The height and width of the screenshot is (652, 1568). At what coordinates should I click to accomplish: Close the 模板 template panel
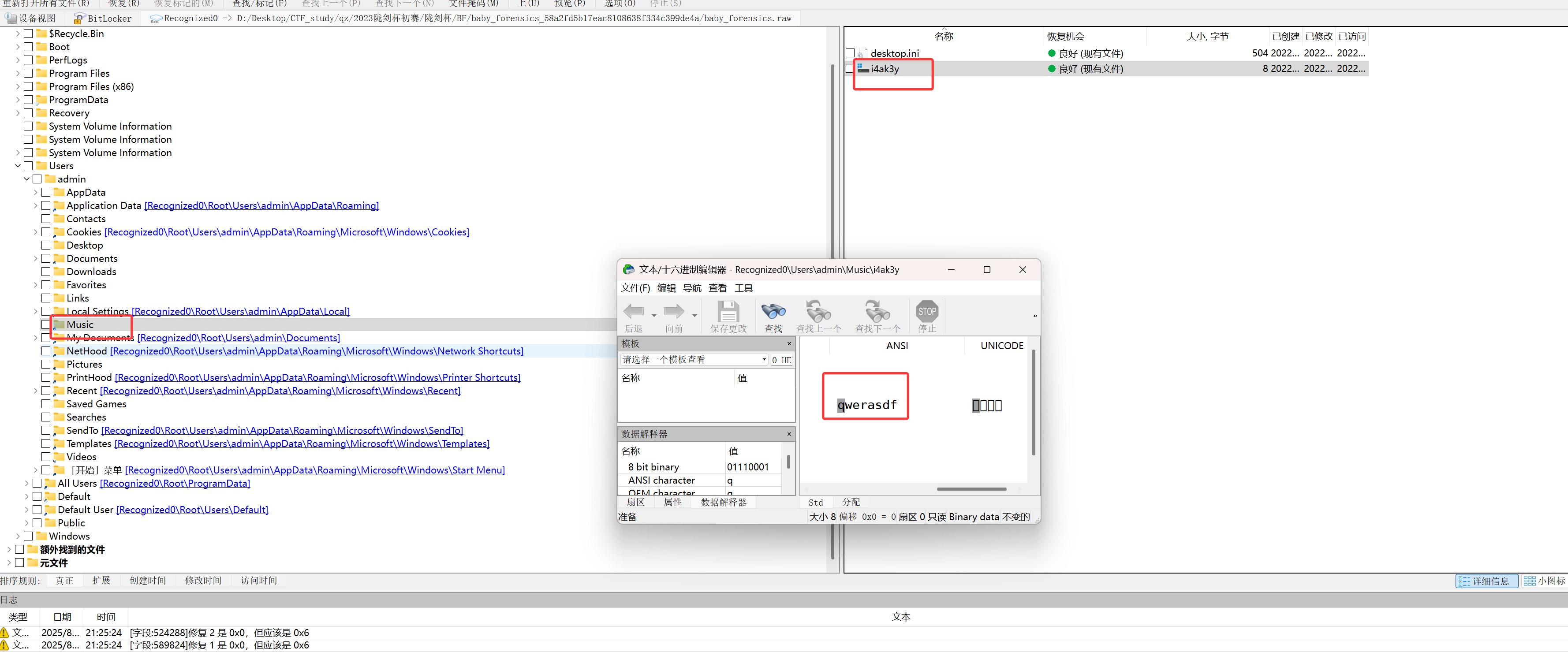(x=789, y=344)
